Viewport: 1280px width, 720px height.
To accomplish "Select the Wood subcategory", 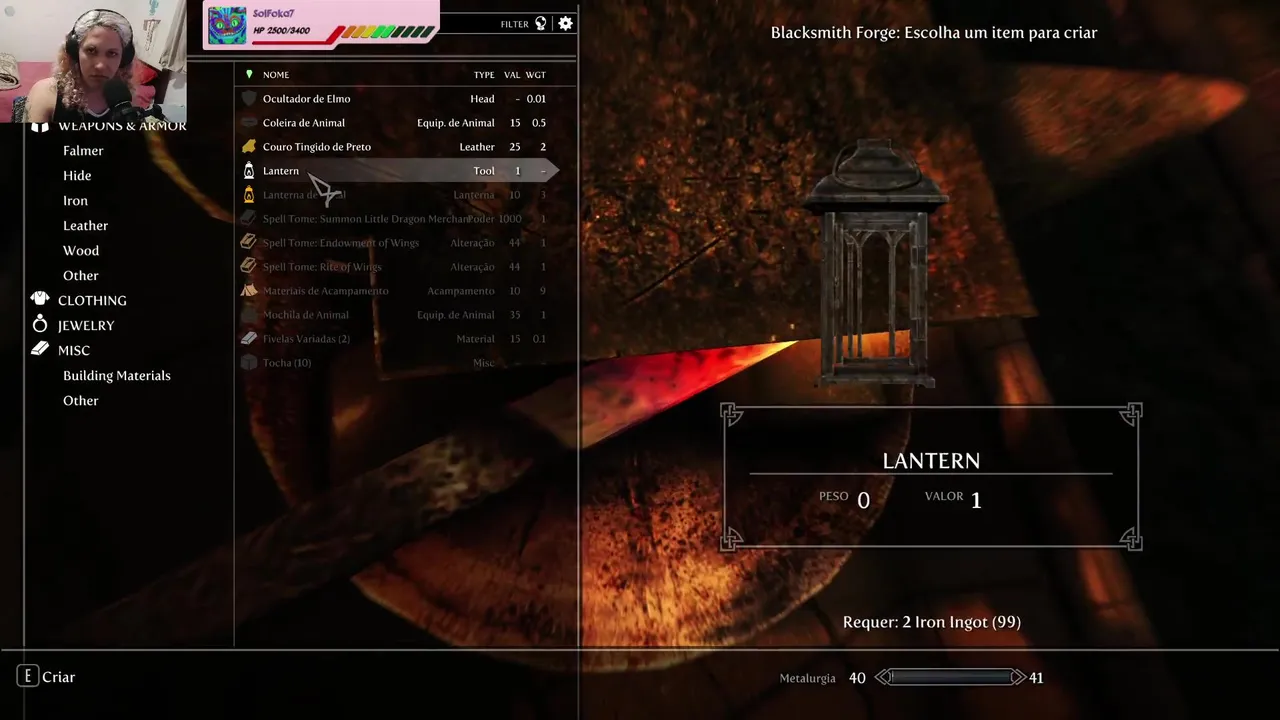I will [x=81, y=251].
